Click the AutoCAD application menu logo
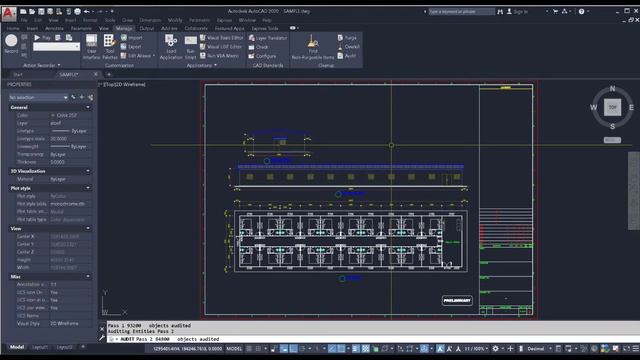 [x=9, y=14]
